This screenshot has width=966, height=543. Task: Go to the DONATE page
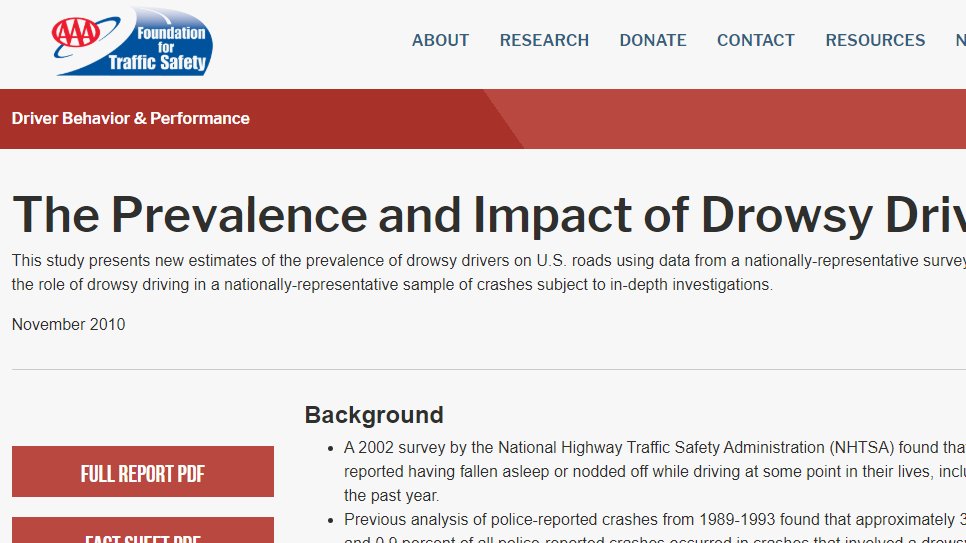[653, 41]
